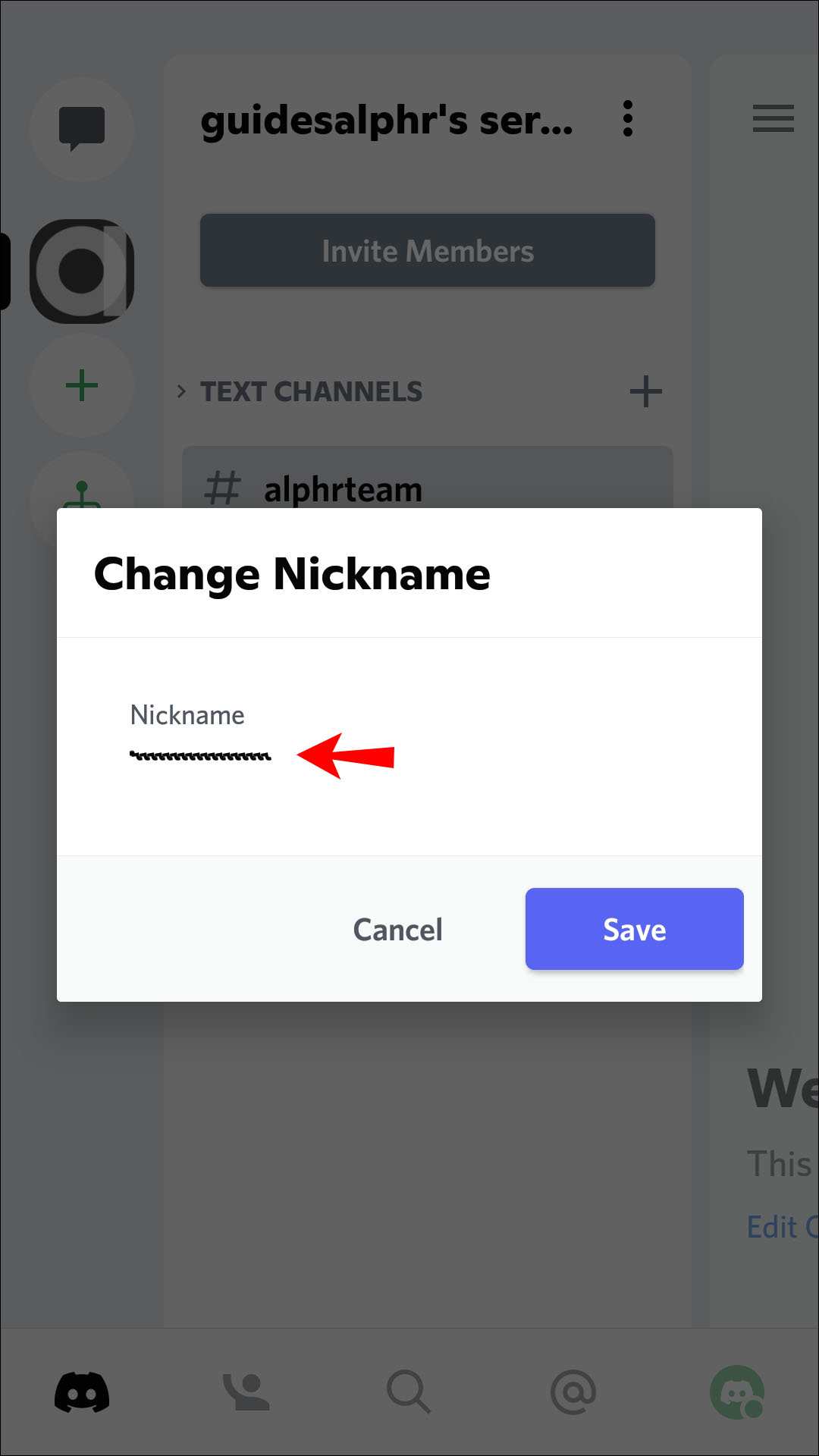This screenshot has height=1456, width=819.
Task: Tap the guidesalphr's server name header
Action: click(x=387, y=121)
